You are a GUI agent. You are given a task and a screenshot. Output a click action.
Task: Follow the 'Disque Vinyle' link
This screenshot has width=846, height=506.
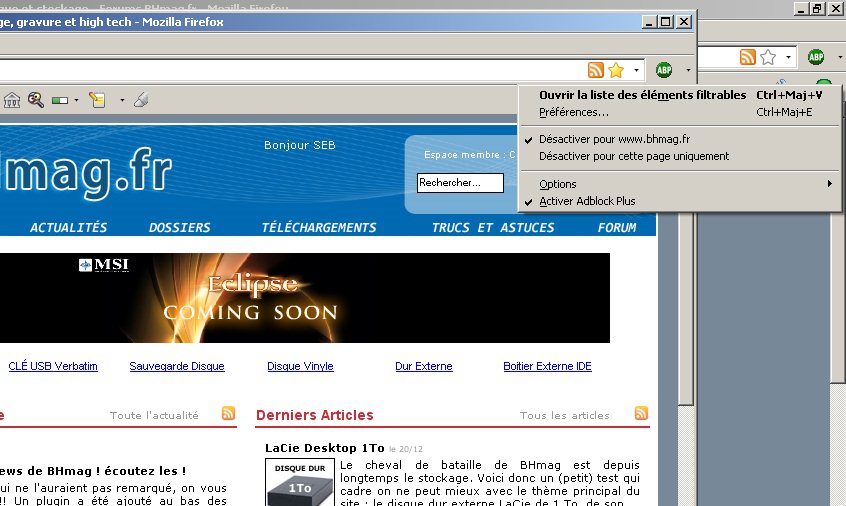pos(301,366)
